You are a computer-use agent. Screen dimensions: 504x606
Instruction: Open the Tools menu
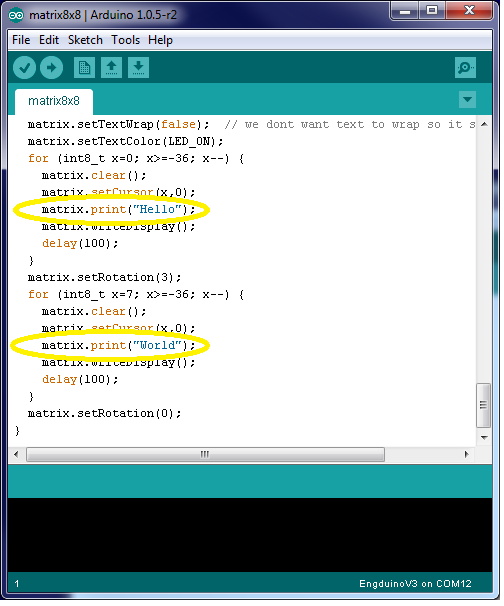[125, 40]
